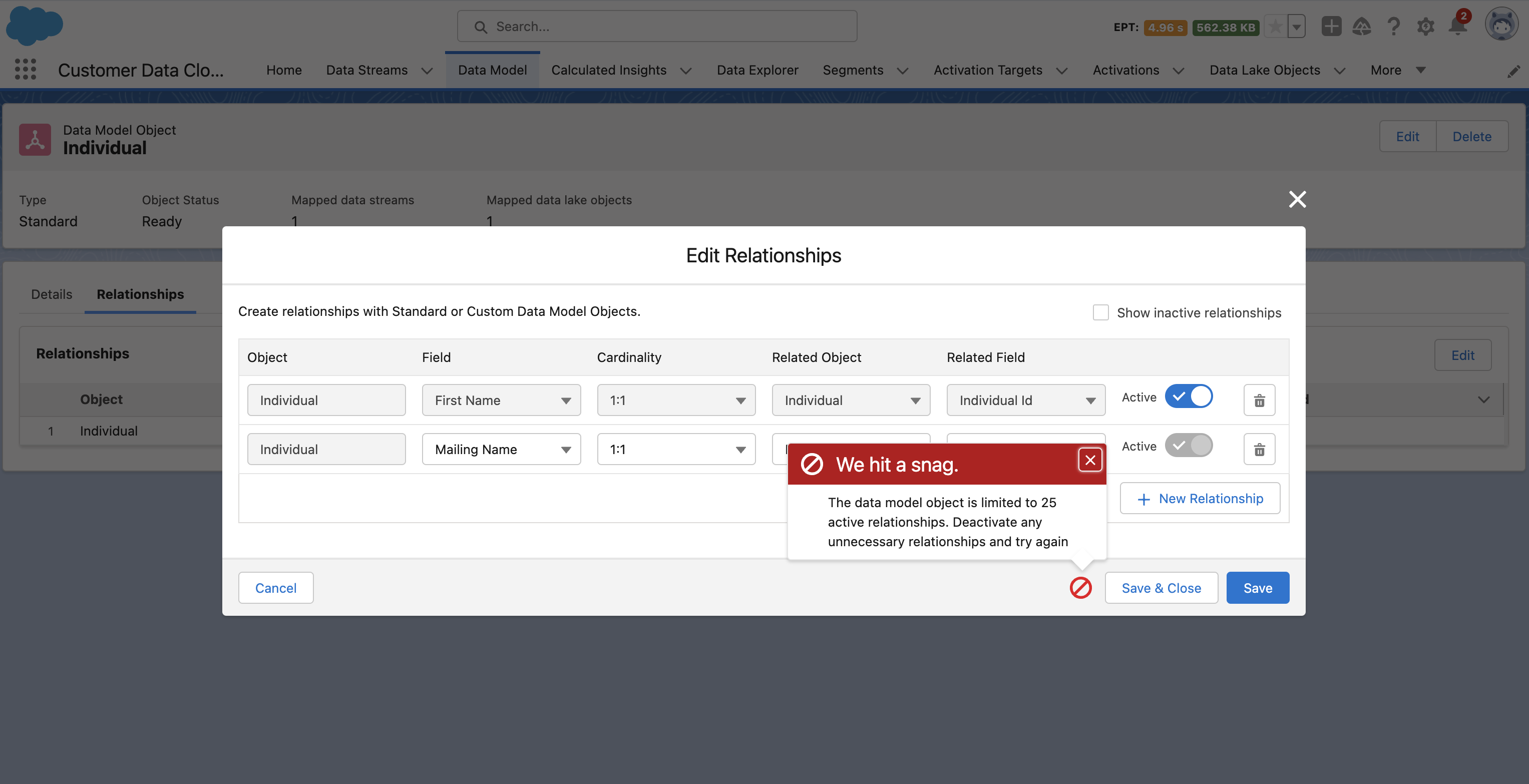The image size is (1529, 784).
Task: Click the favorites star icon
Action: (1275, 27)
